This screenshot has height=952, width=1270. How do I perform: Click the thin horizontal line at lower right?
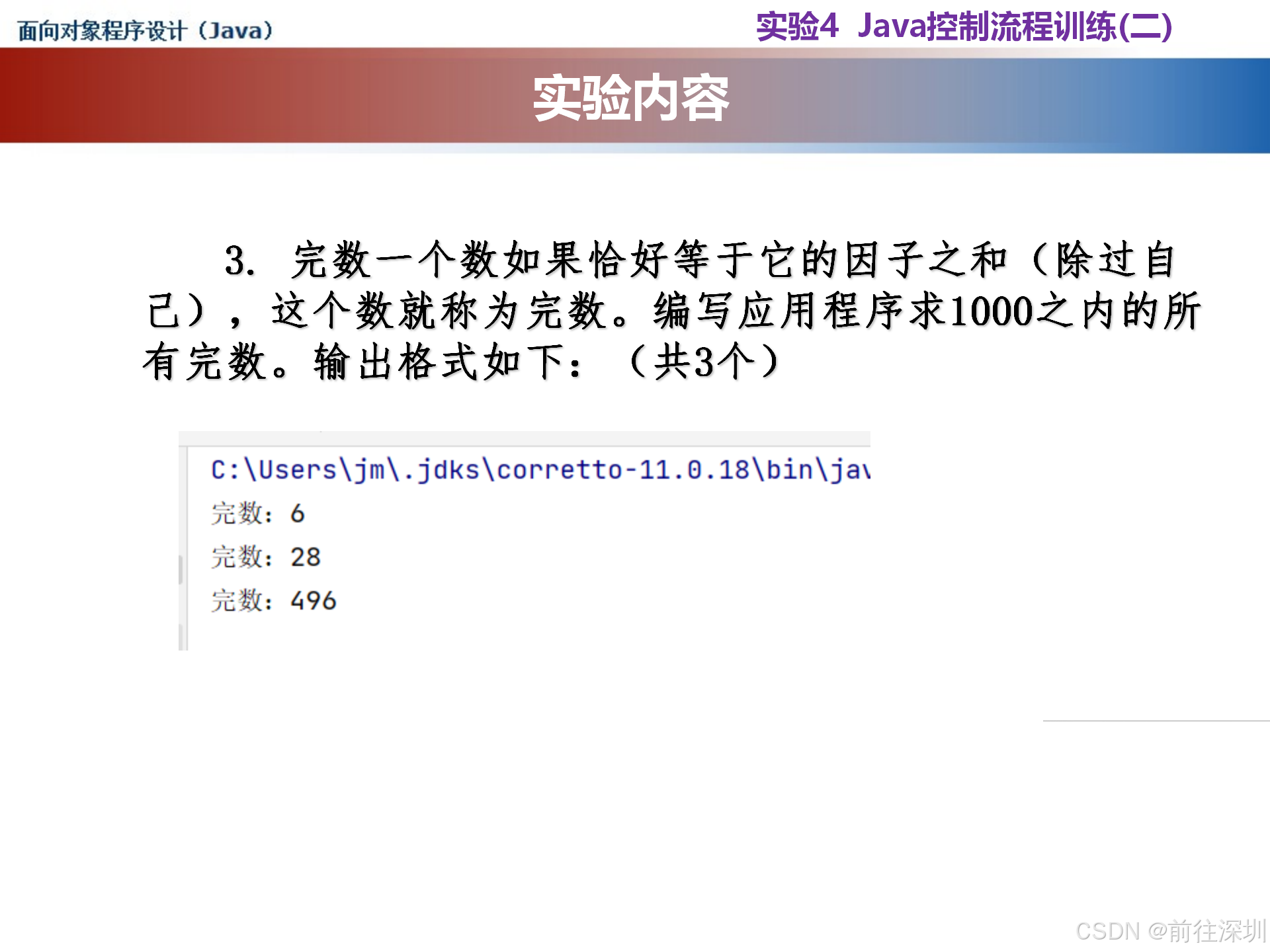1156,721
